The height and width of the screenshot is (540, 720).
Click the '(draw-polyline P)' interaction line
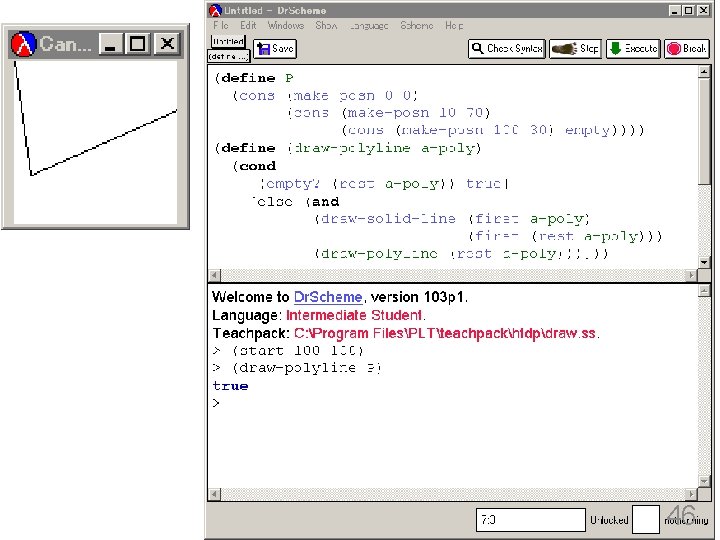(307, 368)
